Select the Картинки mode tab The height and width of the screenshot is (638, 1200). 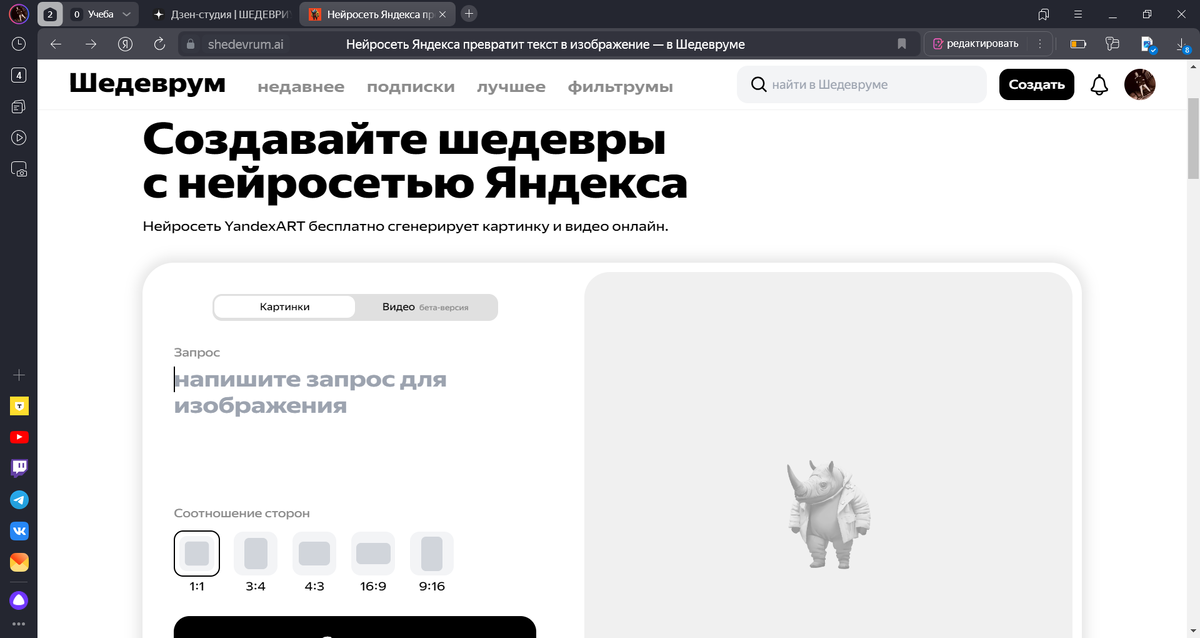[285, 307]
